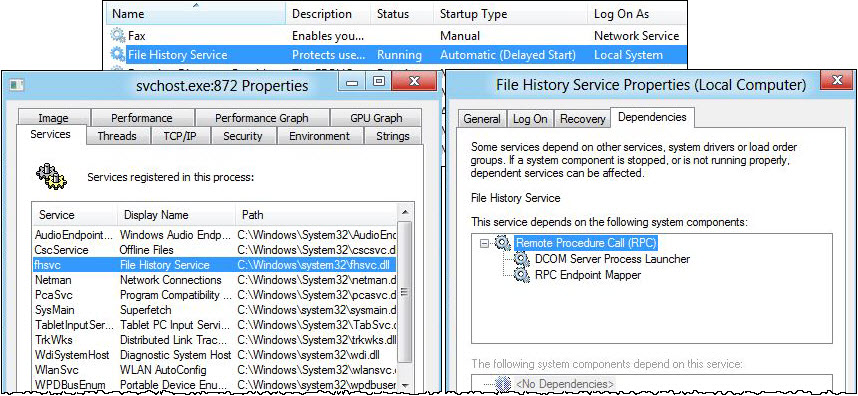Select the WdiSystemHost Diagnostic System Host row
858x396 pixels.
tap(214, 355)
